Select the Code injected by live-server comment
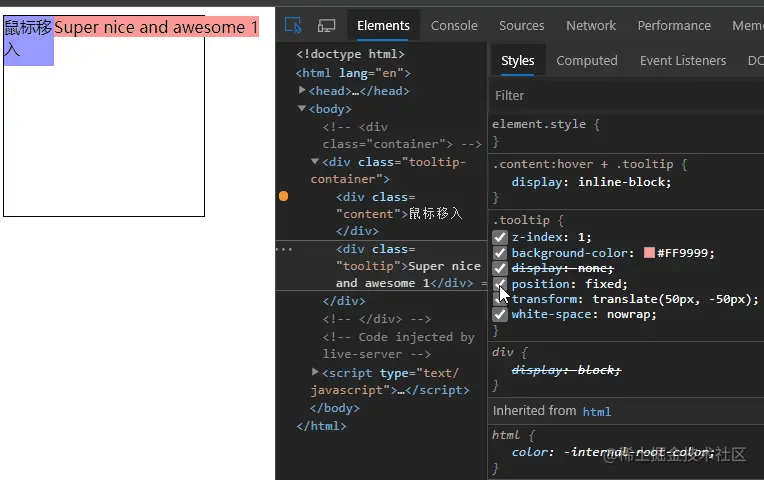The height and width of the screenshot is (480, 764). point(398,346)
